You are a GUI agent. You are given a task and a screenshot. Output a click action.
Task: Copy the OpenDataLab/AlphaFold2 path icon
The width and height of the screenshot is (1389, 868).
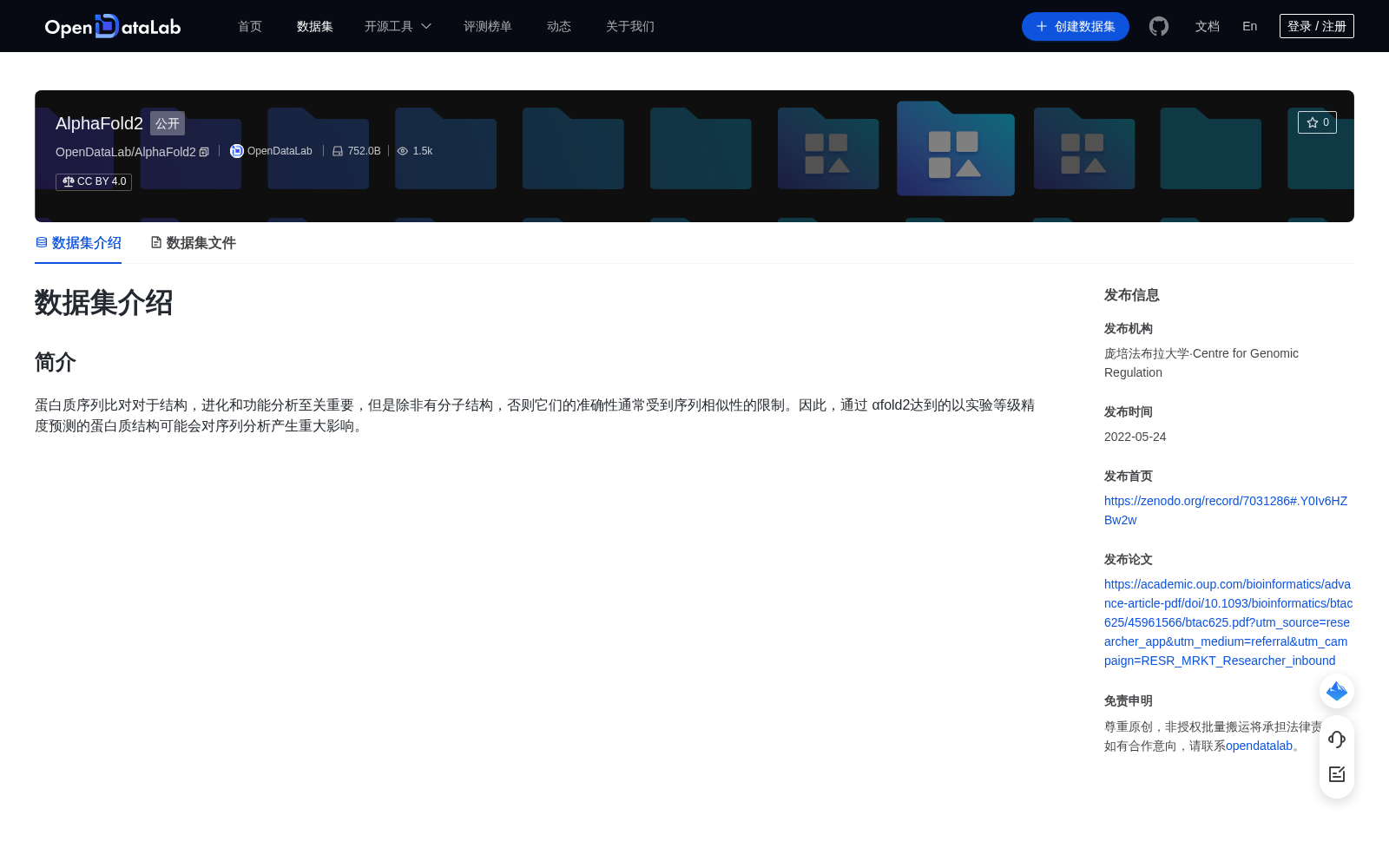point(204,152)
